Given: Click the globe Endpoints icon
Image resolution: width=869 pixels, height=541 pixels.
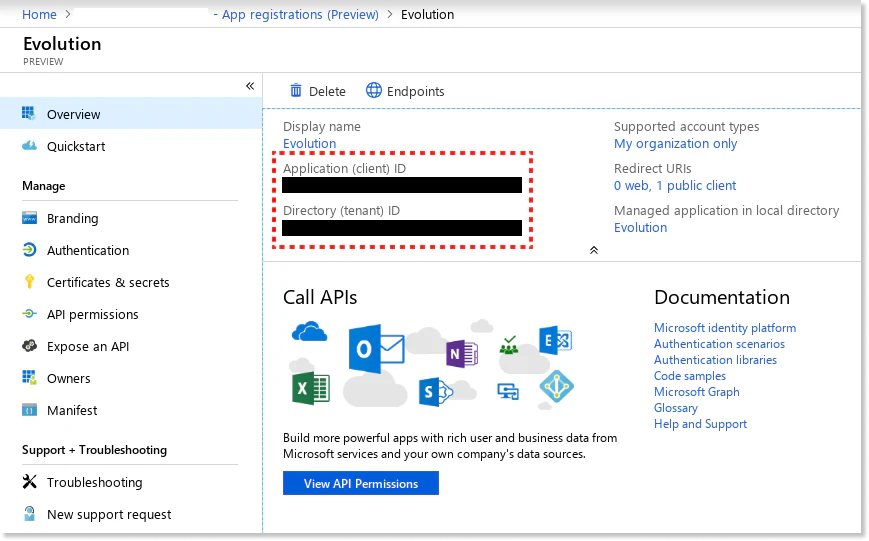Looking at the screenshot, I should tap(374, 90).
